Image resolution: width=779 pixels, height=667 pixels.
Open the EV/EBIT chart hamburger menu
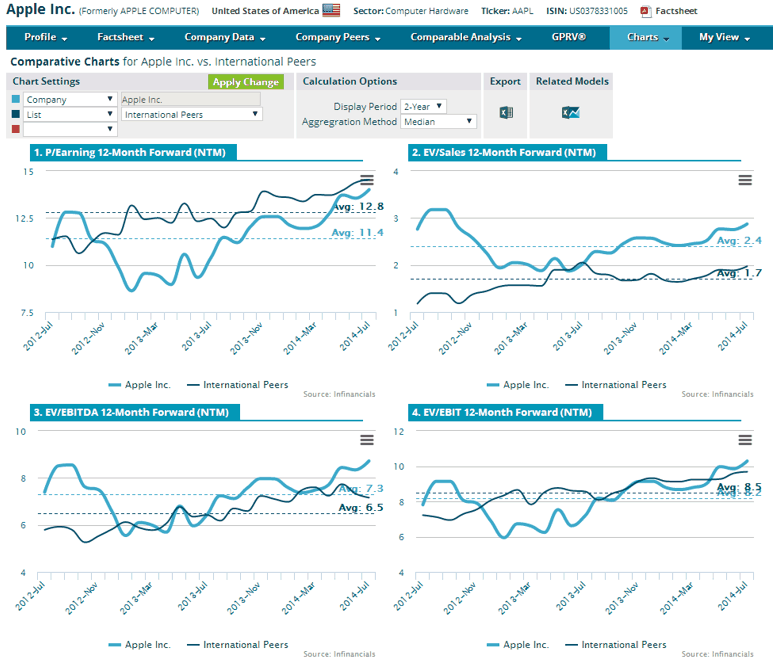click(x=745, y=440)
